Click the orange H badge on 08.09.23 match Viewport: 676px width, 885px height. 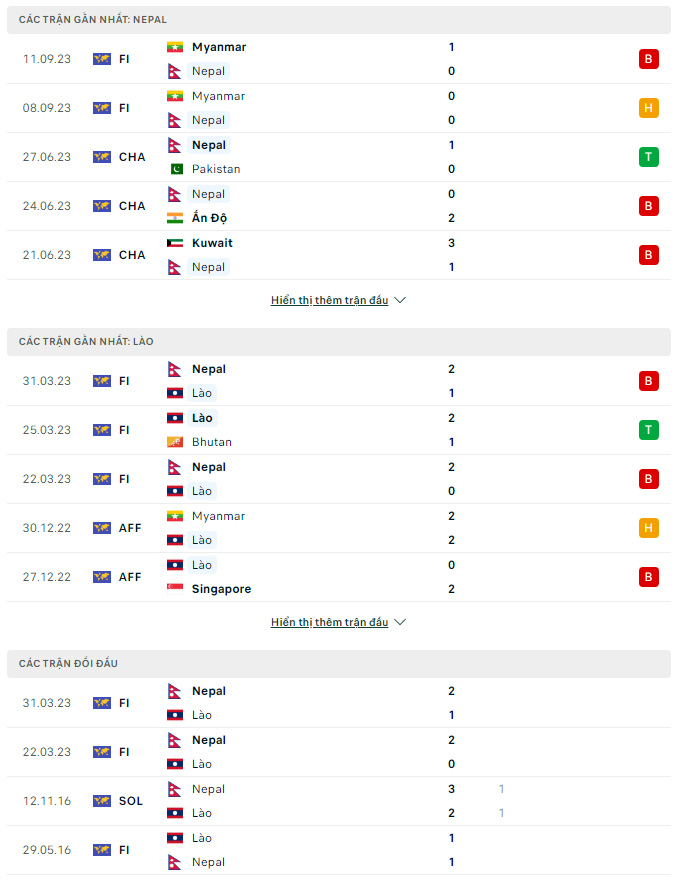click(x=648, y=108)
